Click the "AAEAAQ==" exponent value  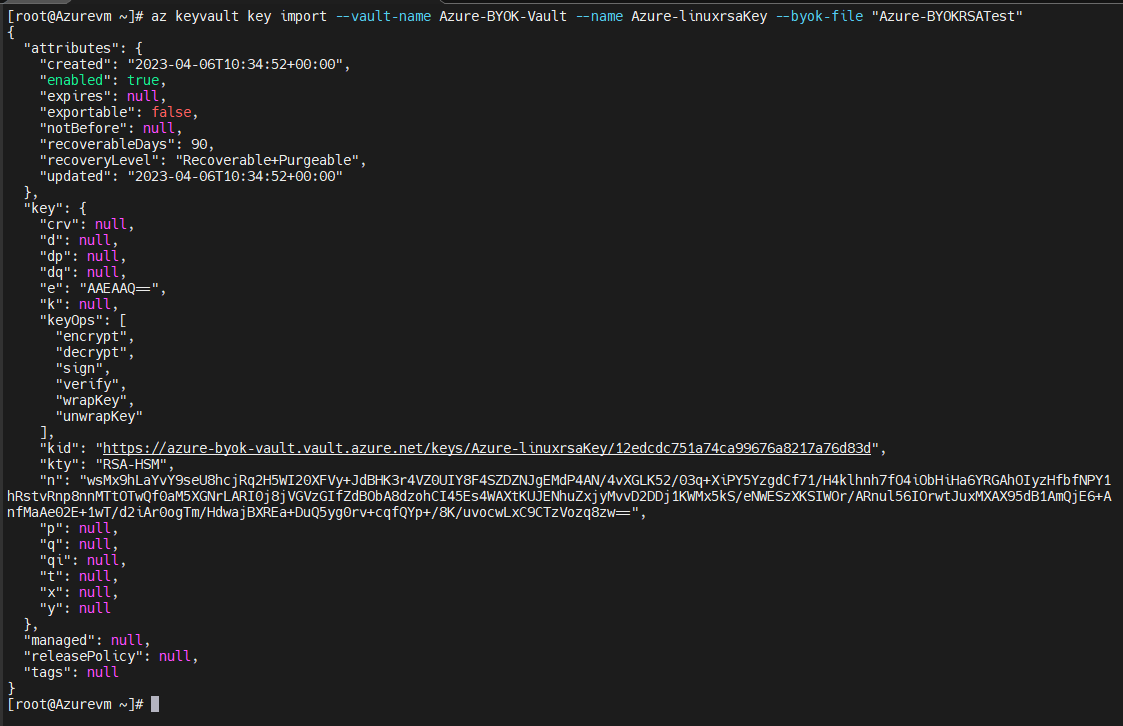119,289
